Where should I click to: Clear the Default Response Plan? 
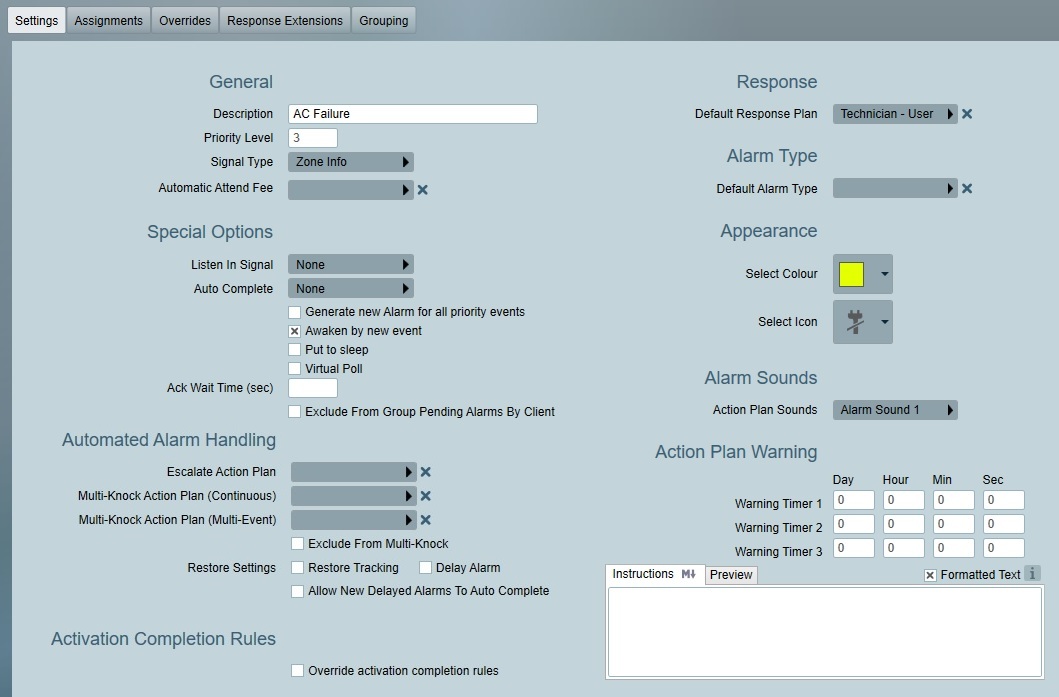point(967,114)
